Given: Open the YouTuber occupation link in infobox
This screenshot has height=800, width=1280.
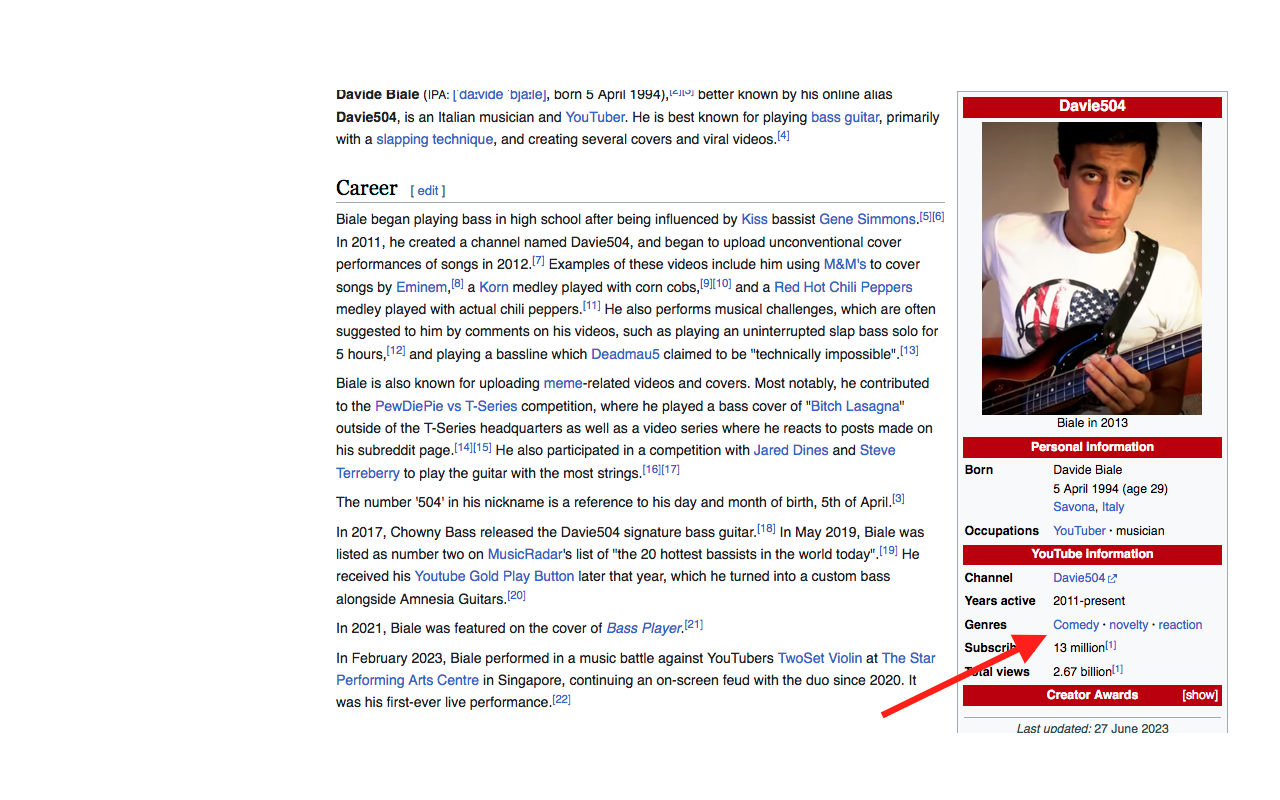Looking at the screenshot, I should point(1079,531).
